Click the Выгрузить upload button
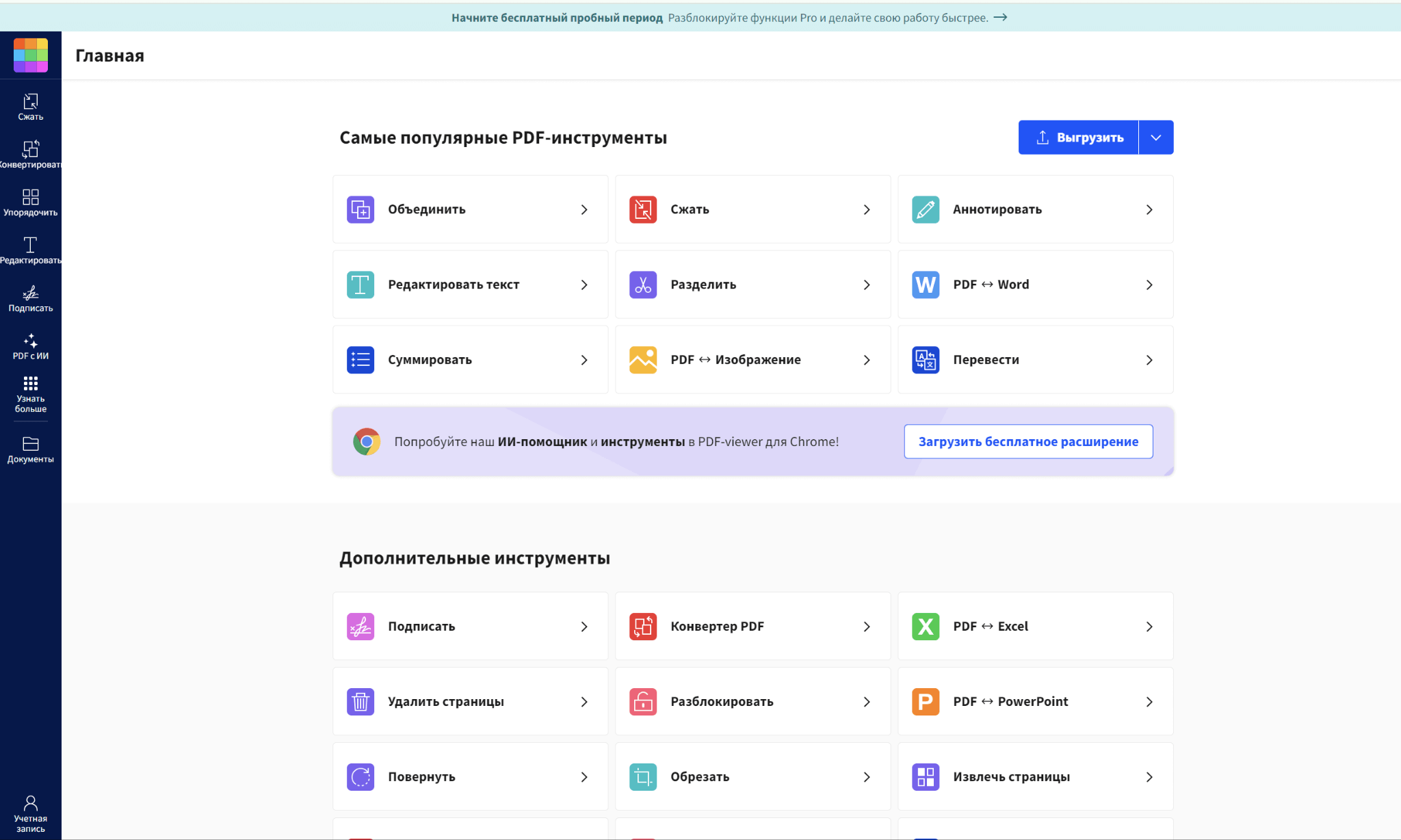1401x840 pixels. [1079, 137]
